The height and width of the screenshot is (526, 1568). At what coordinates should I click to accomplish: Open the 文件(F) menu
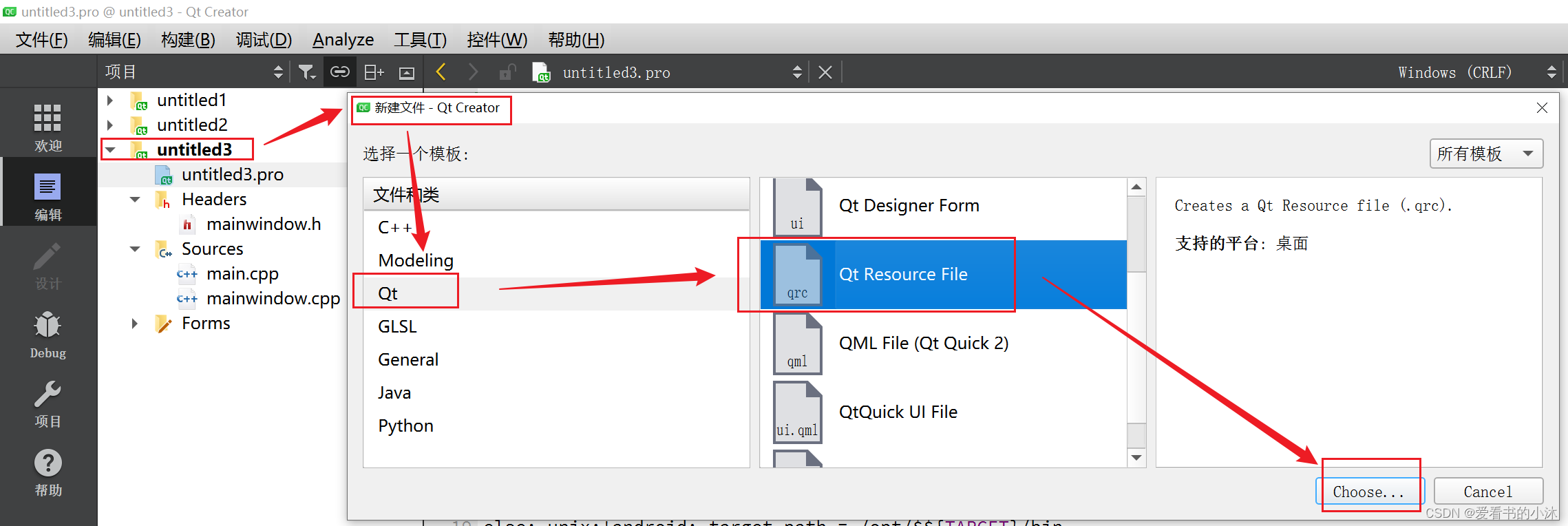[x=41, y=40]
